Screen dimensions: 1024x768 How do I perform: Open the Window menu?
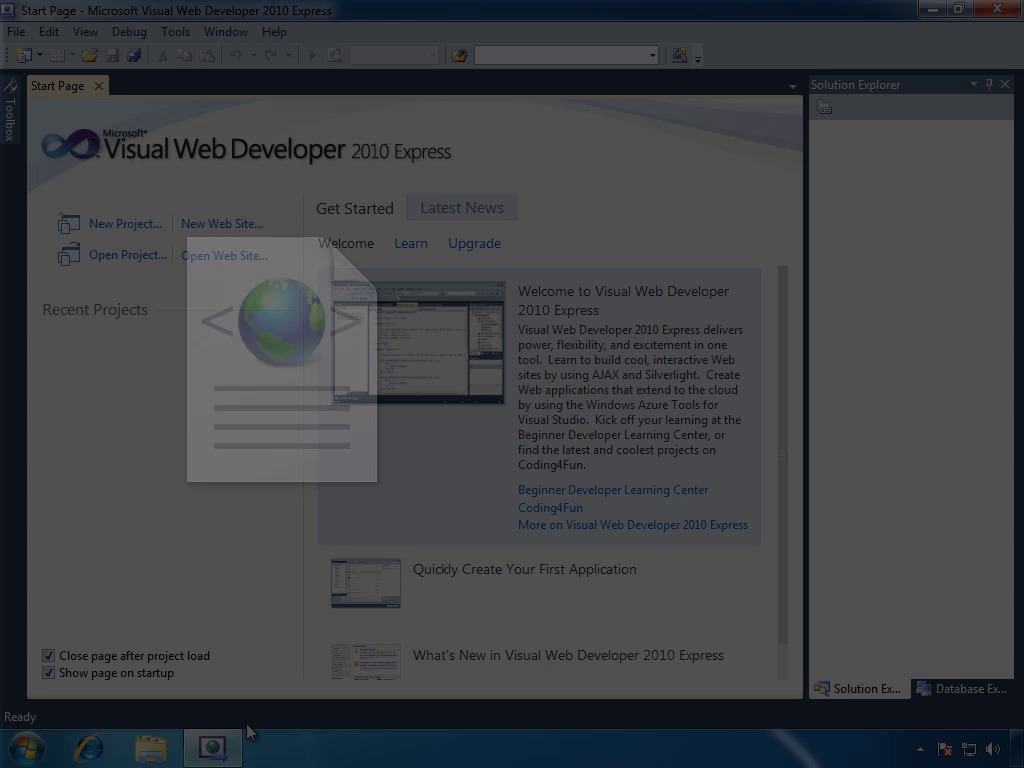click(226, 32)
